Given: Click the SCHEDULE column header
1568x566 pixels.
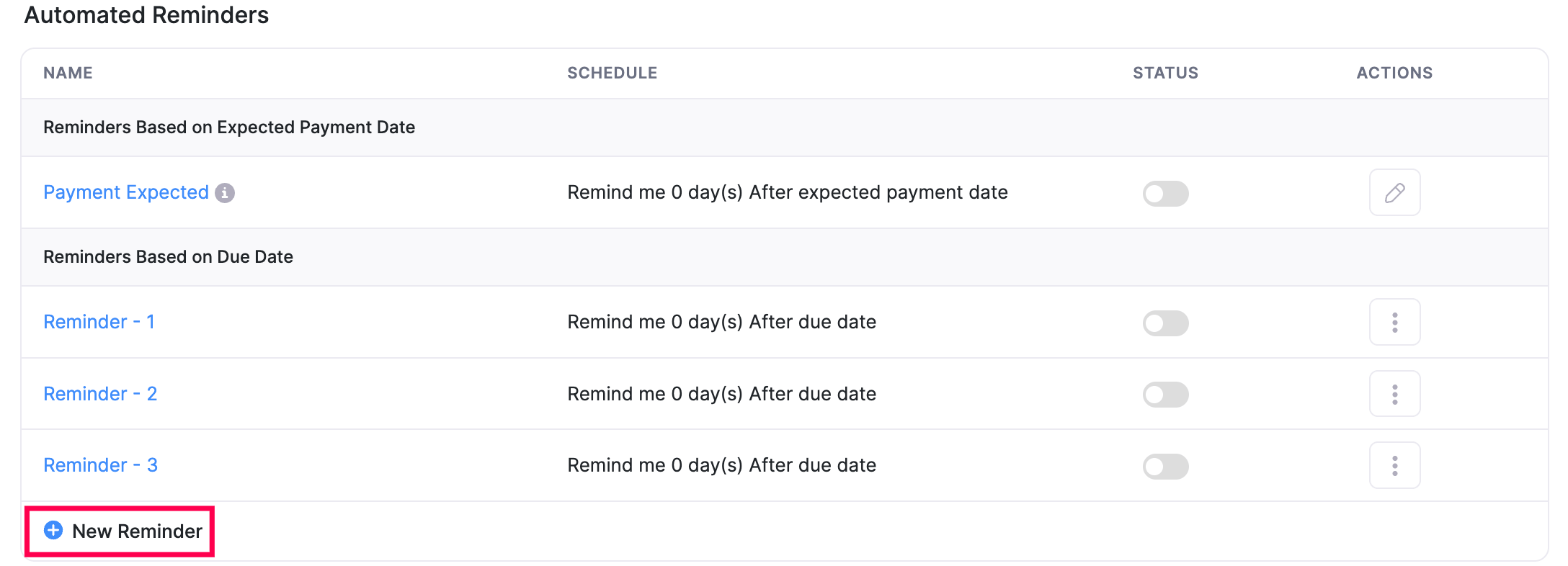Looking at the screenshot, I should tap(612, 73).
